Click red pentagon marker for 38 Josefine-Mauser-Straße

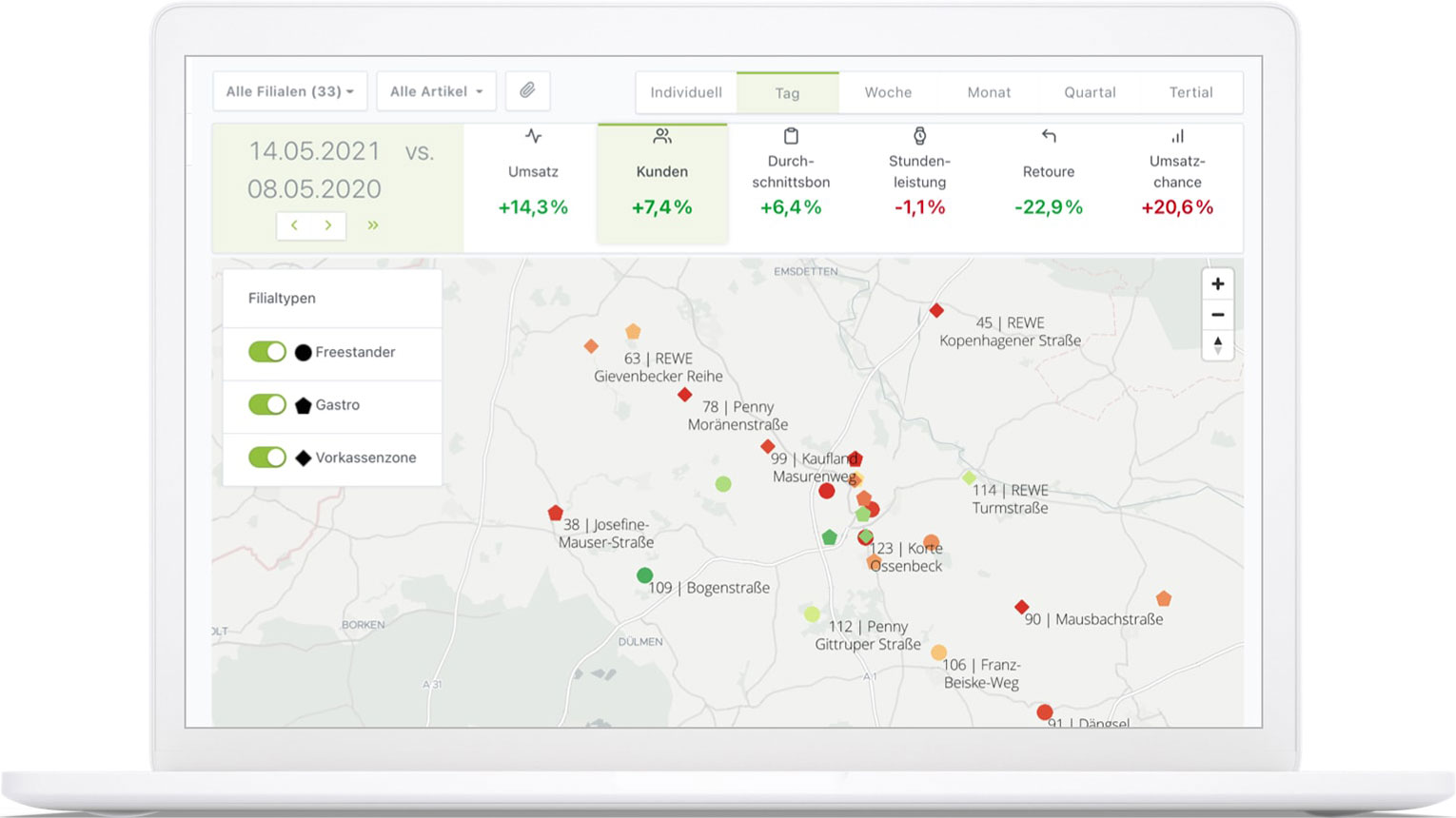click(x=556, y=513)
